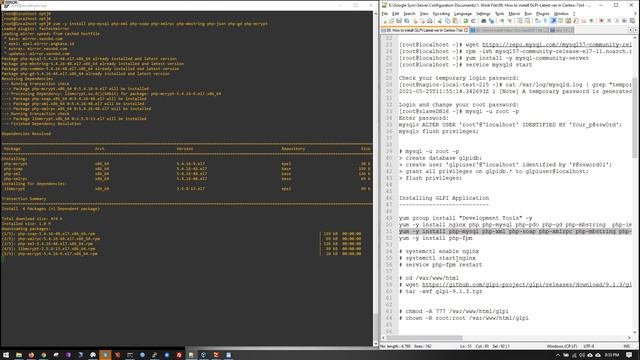The image size is (640, 360).
Task: Open the Plugins menu
Action: coord(542,14)
